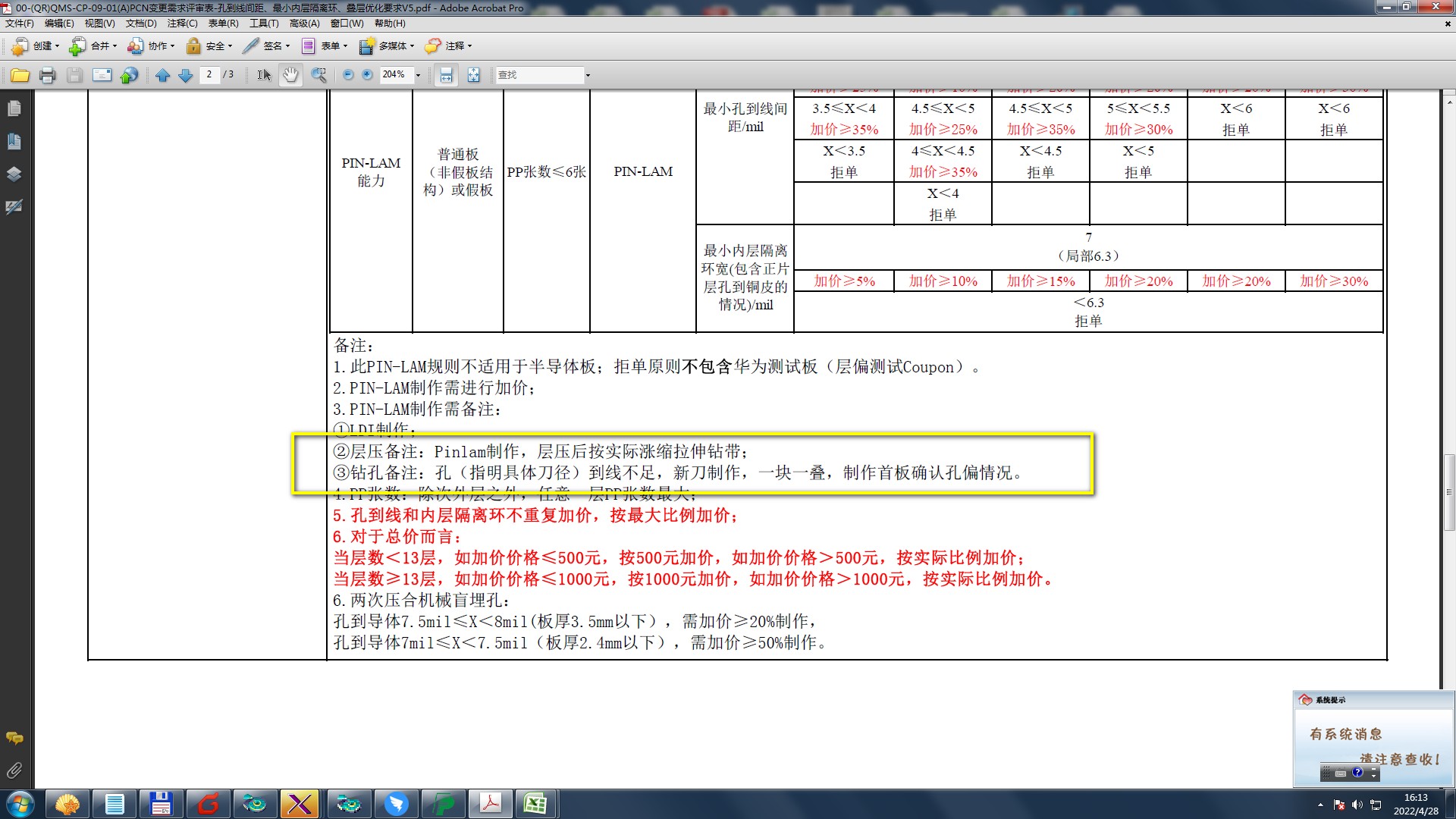Click the 安全 (Security) toolbar button

pyautogui.click(x=209, y=46)
